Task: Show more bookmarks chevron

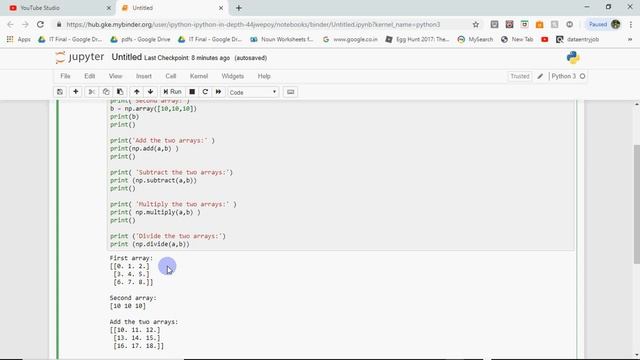Action: [630, 40]
